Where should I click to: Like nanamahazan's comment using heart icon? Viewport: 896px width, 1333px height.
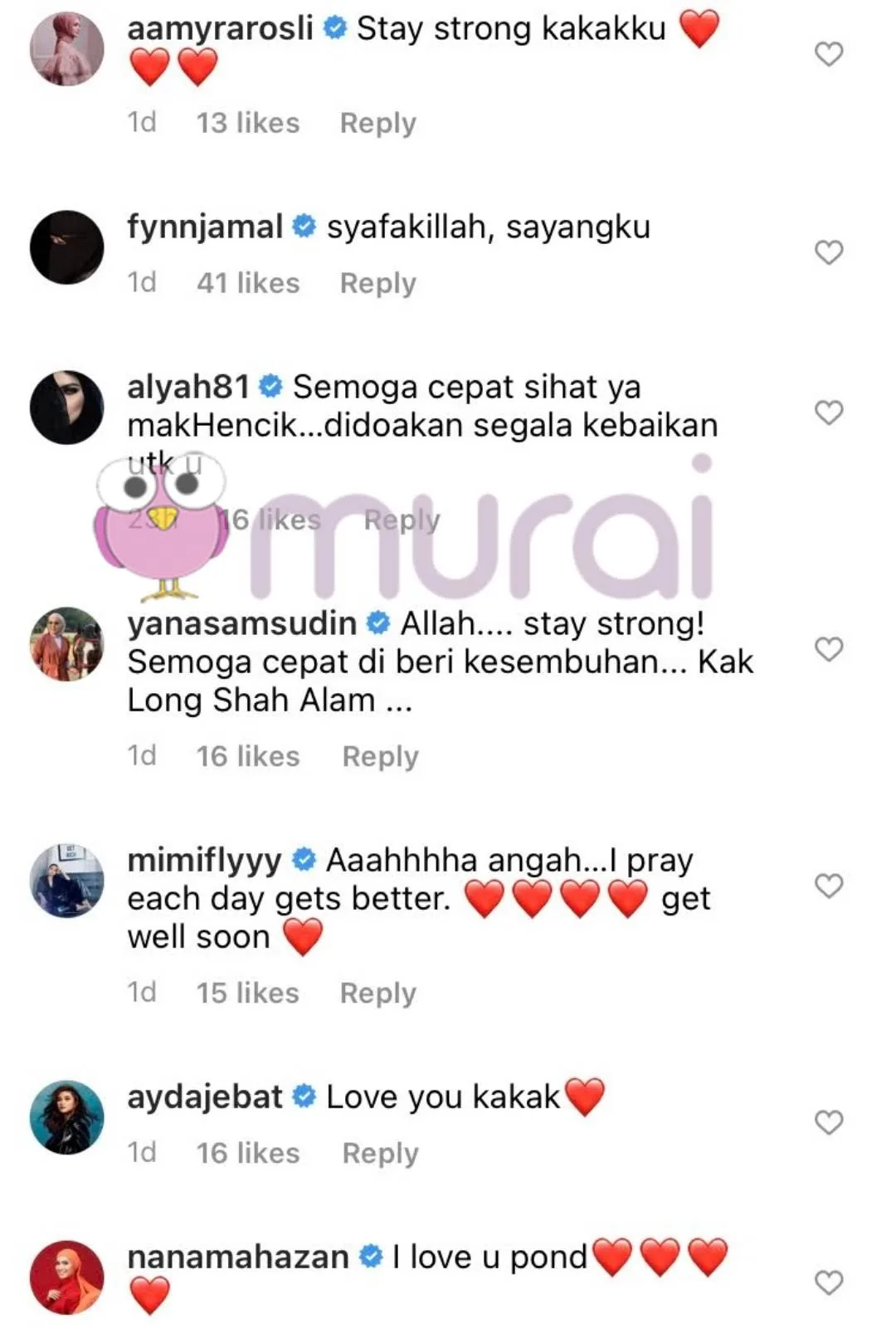click(x=828, y=1282)
